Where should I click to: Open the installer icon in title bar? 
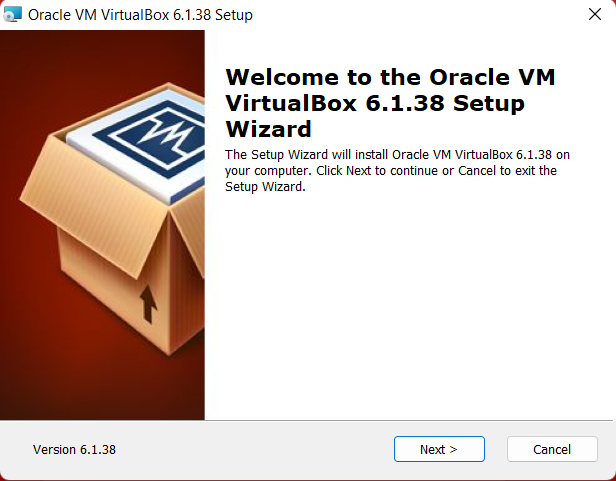click(13, 15)
